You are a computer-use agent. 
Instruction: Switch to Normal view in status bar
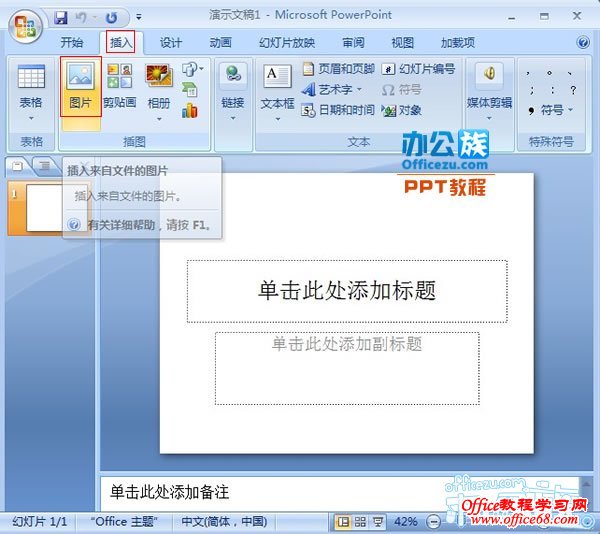(x=343, y=522)
